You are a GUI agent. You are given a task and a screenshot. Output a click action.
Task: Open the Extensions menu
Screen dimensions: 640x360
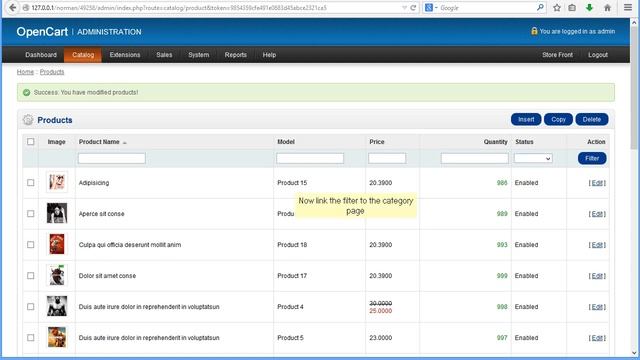(x=125, y=55)
